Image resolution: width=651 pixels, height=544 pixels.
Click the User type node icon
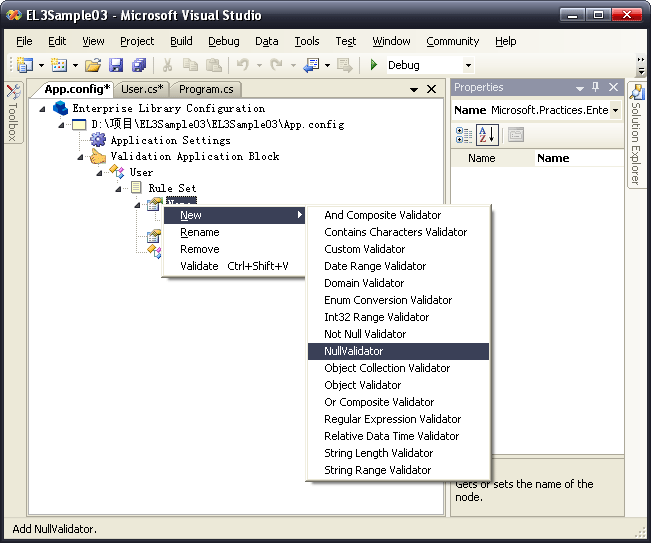click(117, 172)
